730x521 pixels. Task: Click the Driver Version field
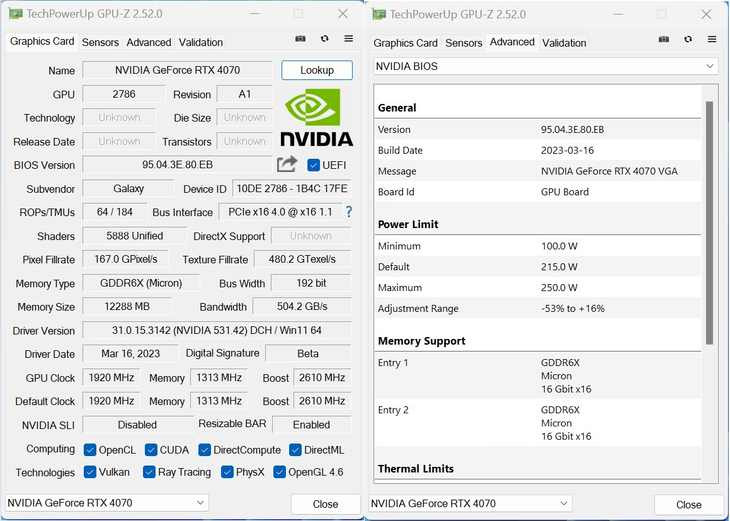[x=217, y=330]
